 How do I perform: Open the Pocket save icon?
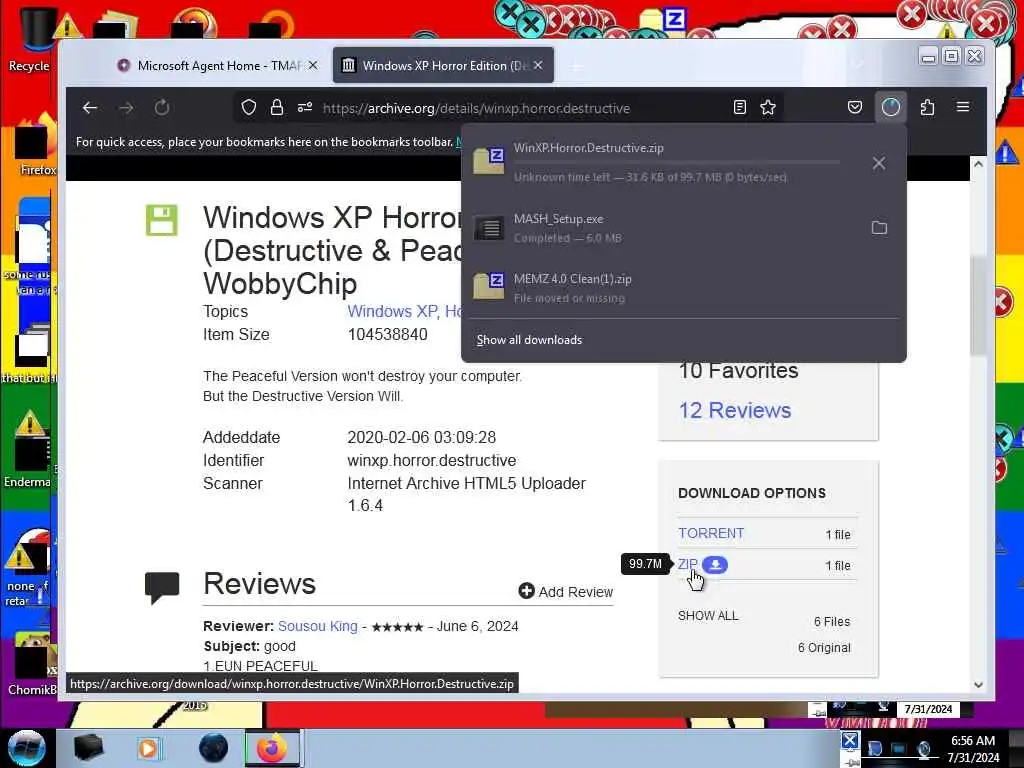pyautogui.click(x=854, y=107)
